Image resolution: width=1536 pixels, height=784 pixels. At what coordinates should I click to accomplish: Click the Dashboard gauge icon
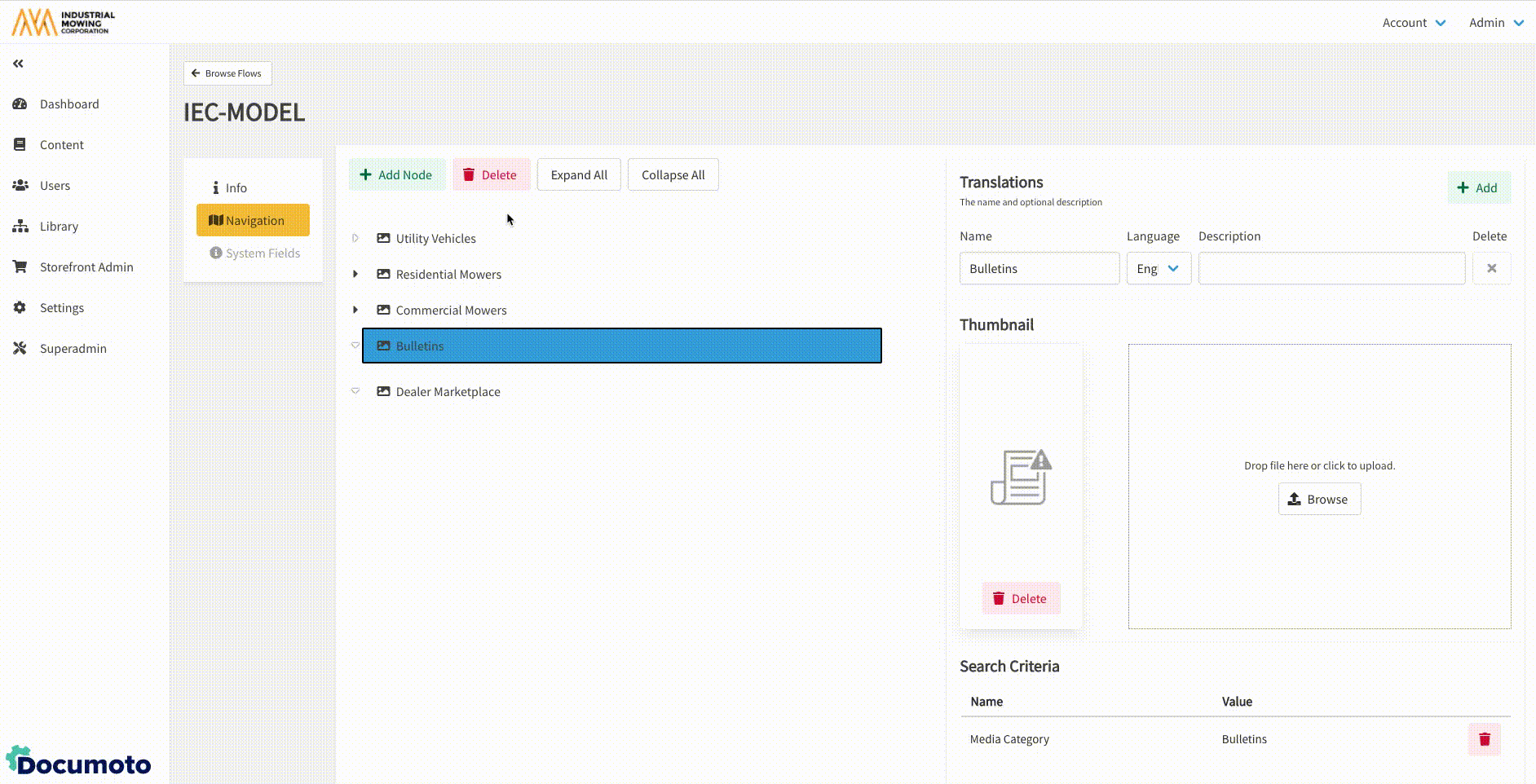click(20, 104)
